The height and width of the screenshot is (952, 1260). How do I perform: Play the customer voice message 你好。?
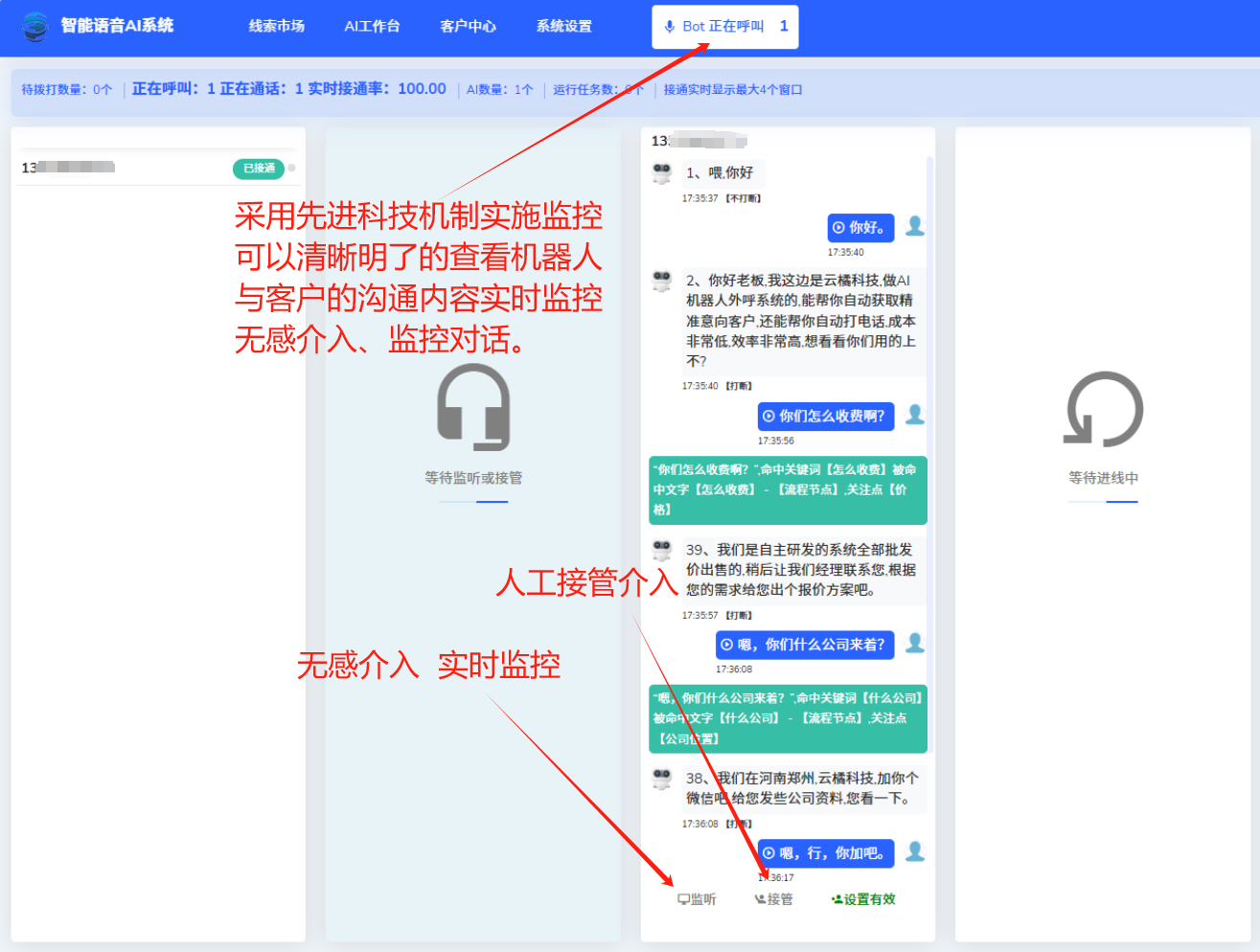click(839, 228)
